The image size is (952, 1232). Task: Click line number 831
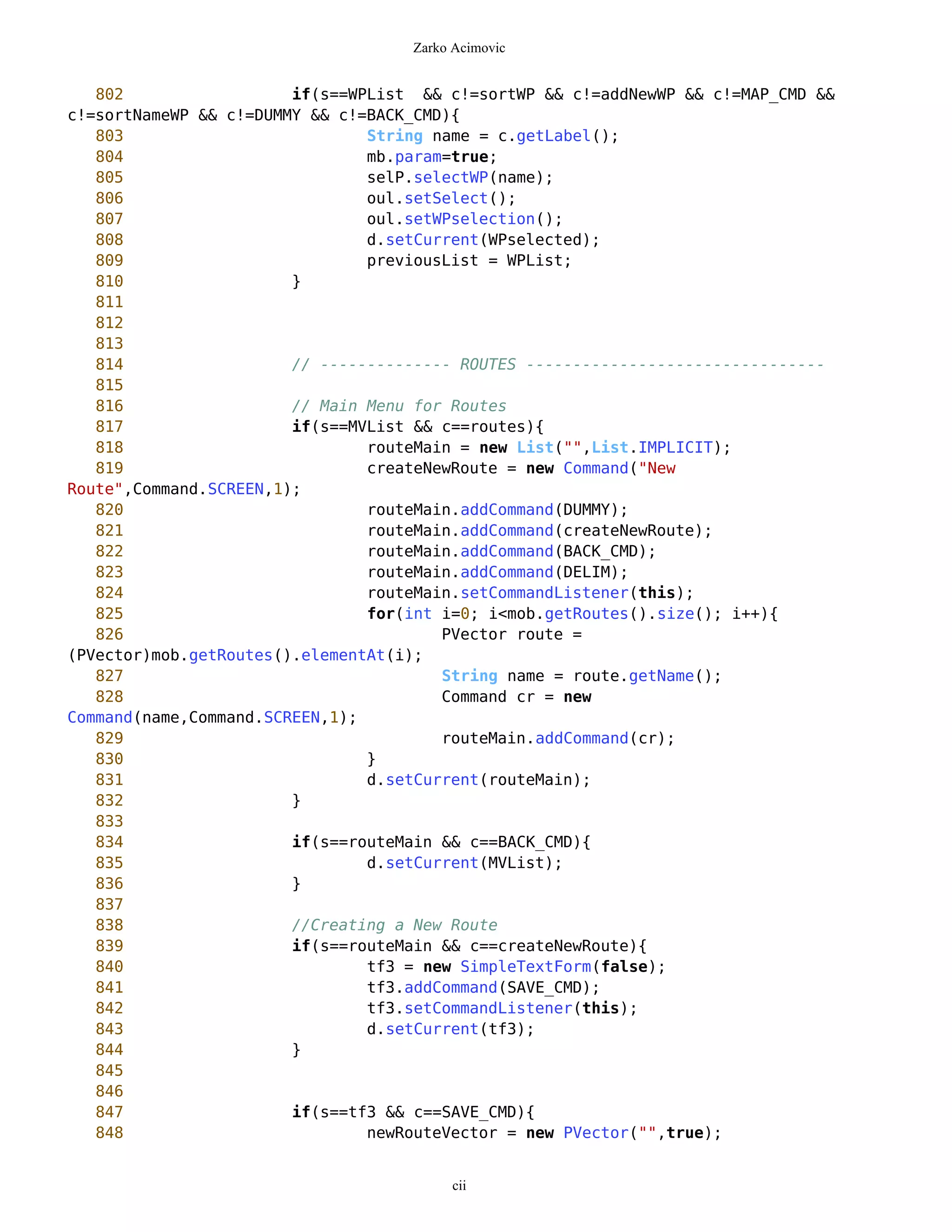(109, 780)
